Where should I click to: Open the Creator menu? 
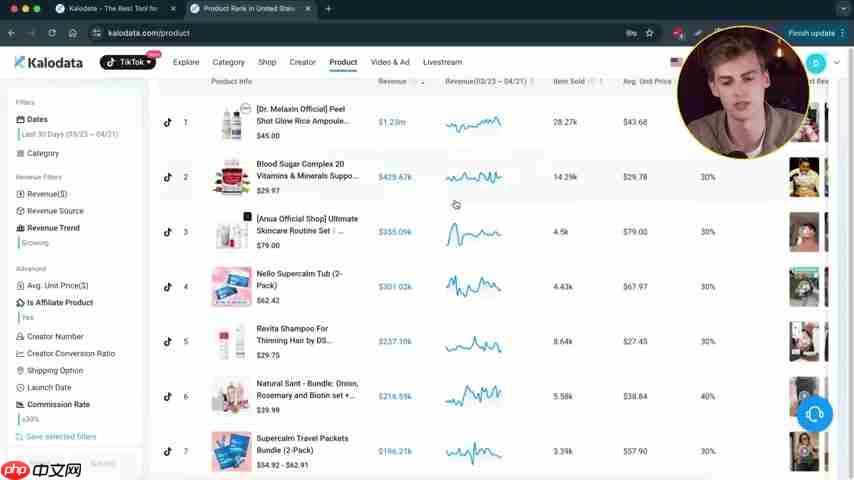tap(302, 62)
